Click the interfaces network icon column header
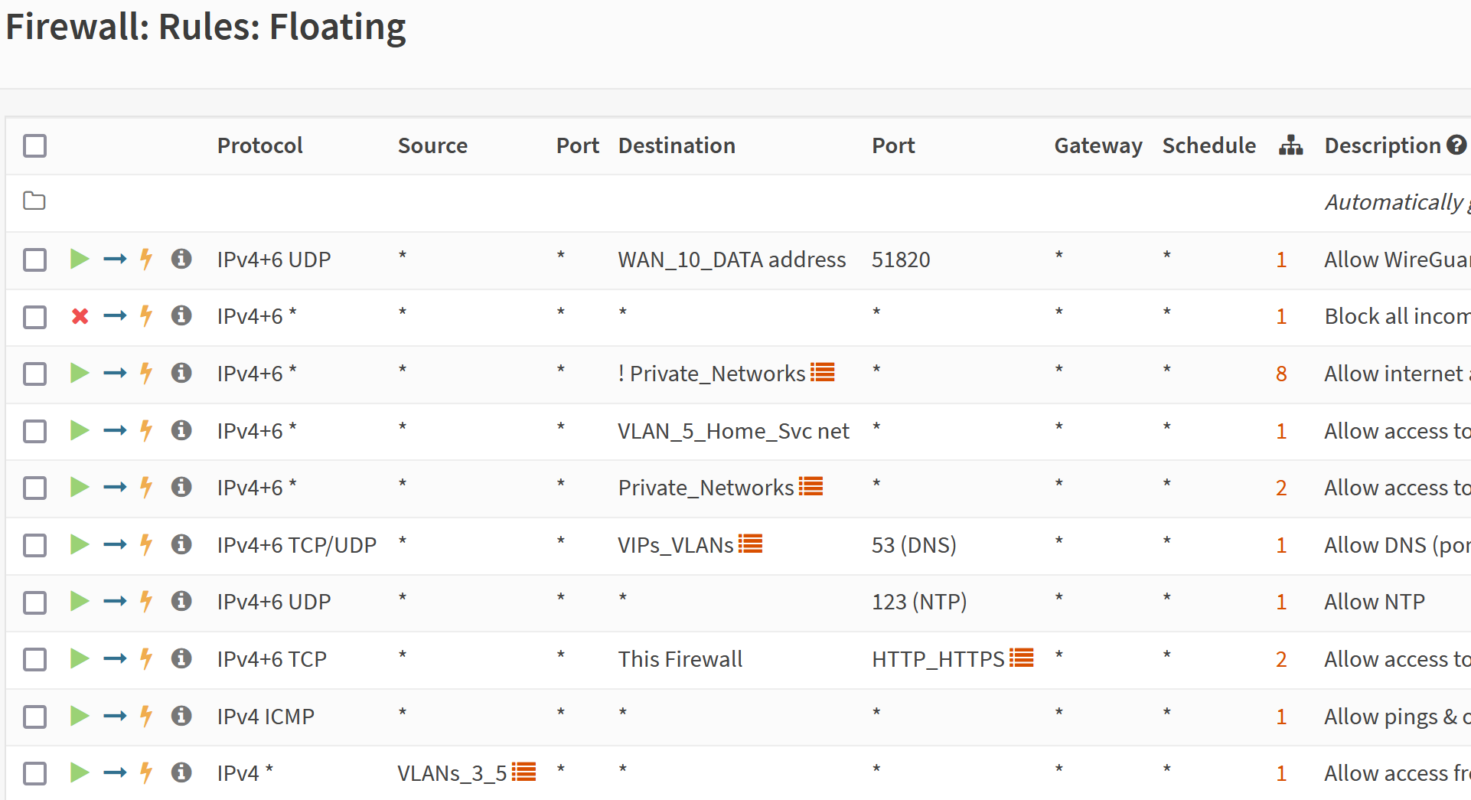Screen dimensions: 1471x800 pos(1290,146)
